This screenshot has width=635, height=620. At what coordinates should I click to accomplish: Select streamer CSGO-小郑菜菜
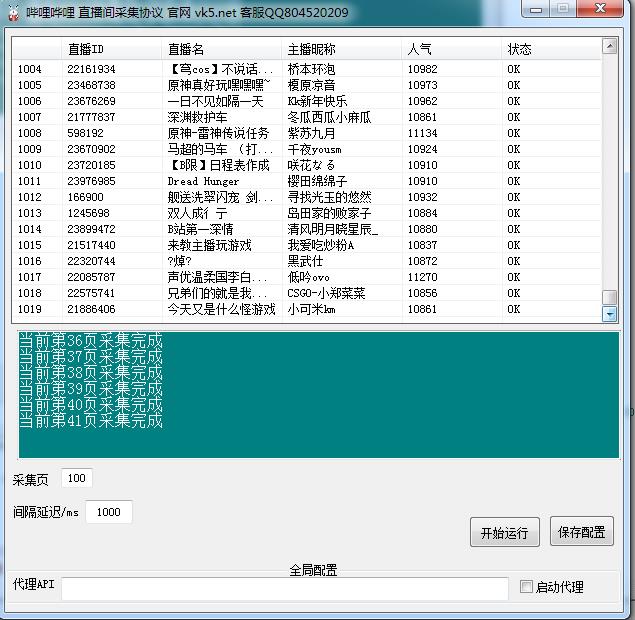(326, 293)
